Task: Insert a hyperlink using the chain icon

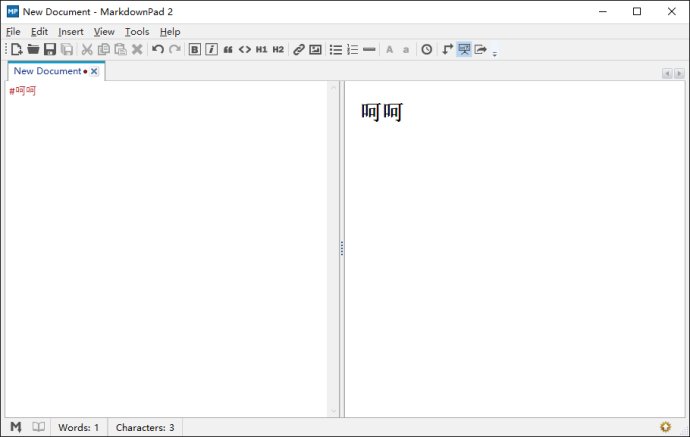Action: tap(299, 49)
